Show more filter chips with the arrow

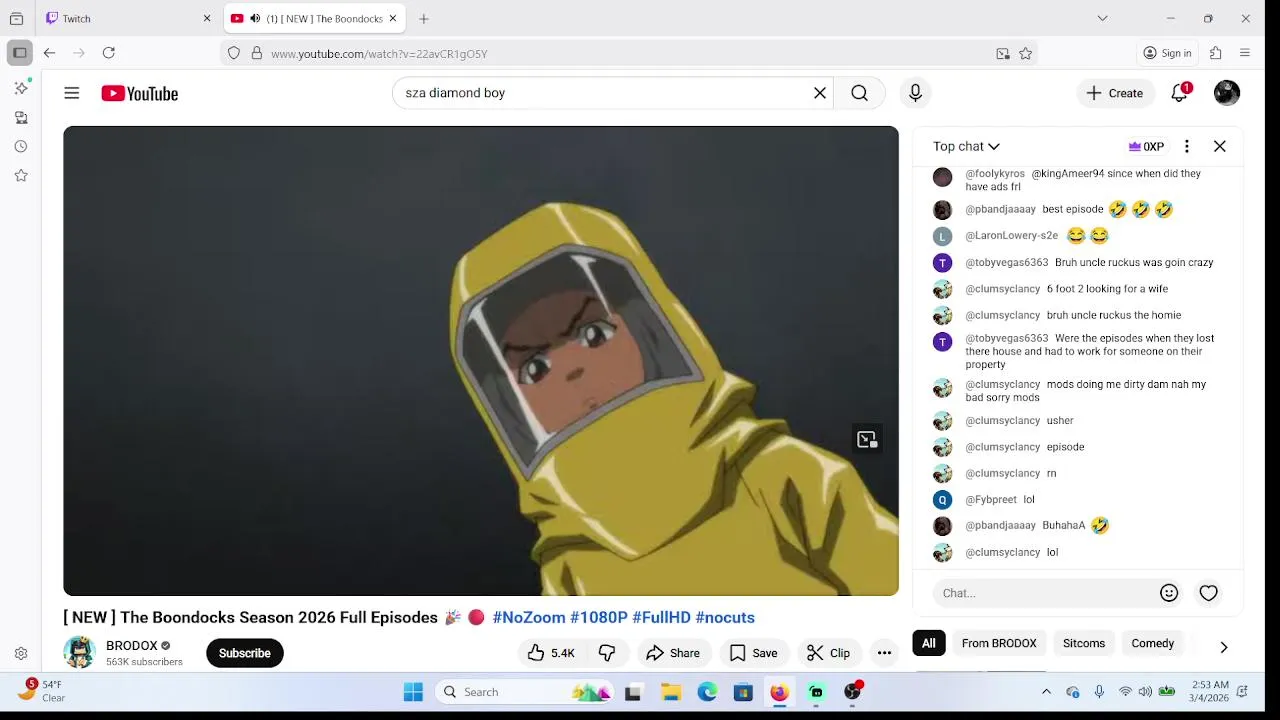pos(1223,647)
